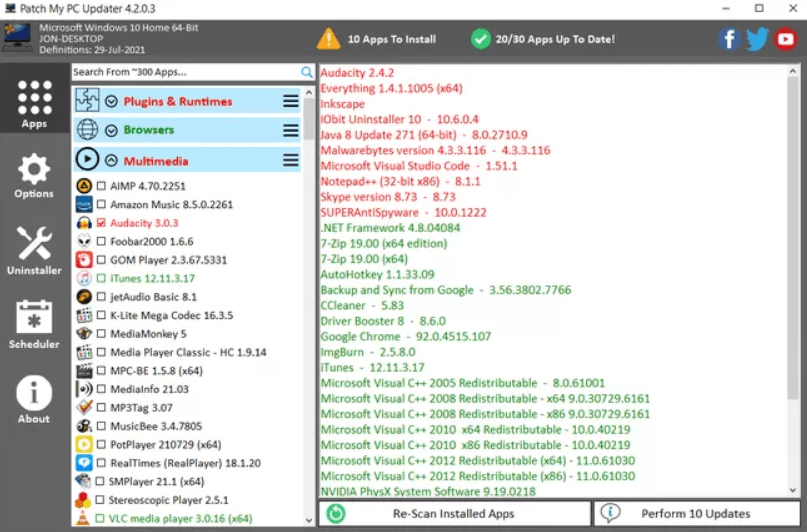Click the Twitter bird icon
Viewport: 807px width, 532px height.
point(757,40)
